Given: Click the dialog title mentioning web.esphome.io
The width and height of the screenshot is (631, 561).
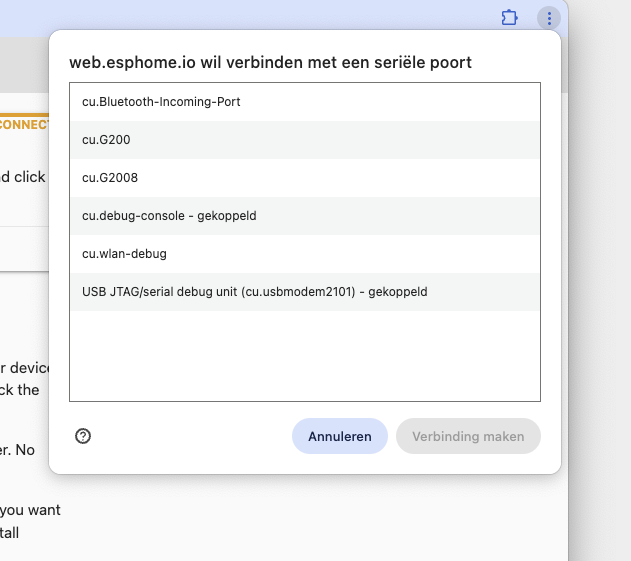Looking at the screenshot, I should coord(270,63).
